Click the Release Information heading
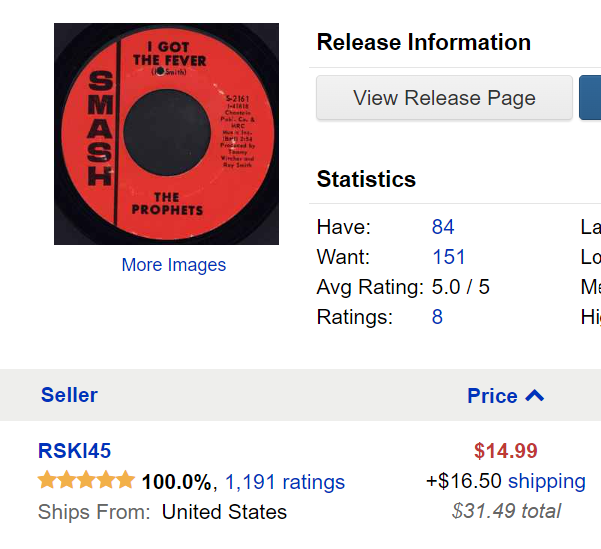Image resolution: width=601 pixels, height=549 pixels. (x=424, y=42)
